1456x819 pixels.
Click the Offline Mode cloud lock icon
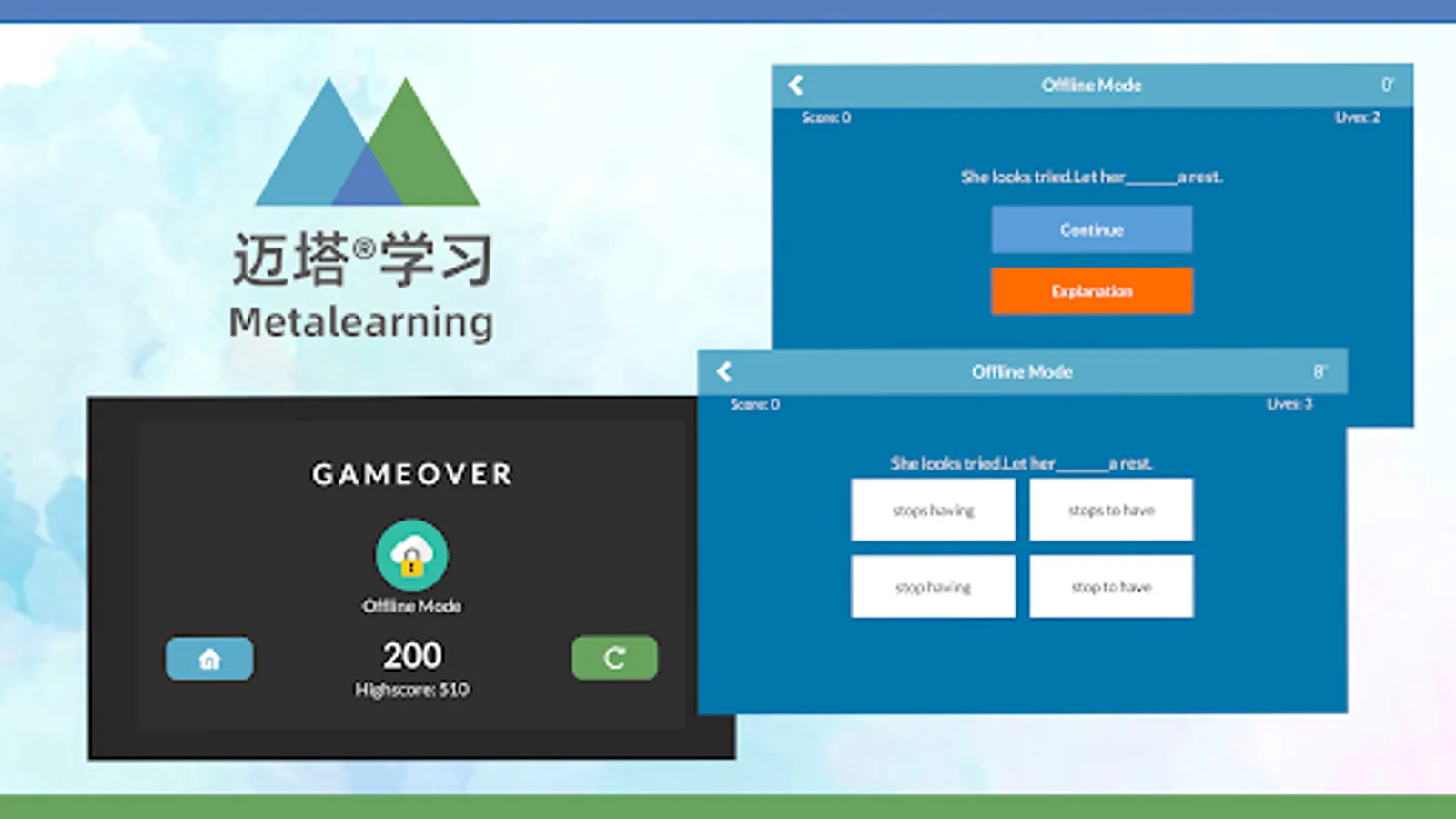(x=411, y=555)
